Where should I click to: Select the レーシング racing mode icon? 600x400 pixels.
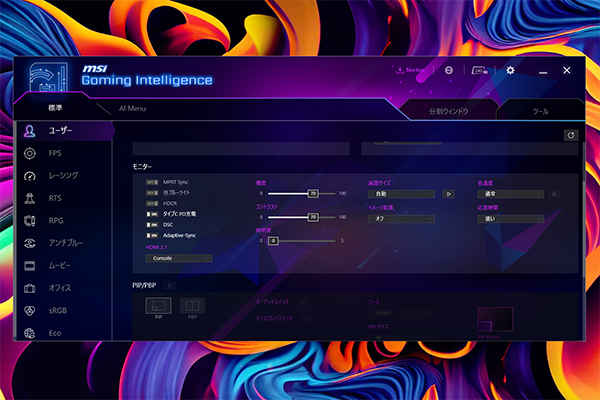click(x=30, y=175)
